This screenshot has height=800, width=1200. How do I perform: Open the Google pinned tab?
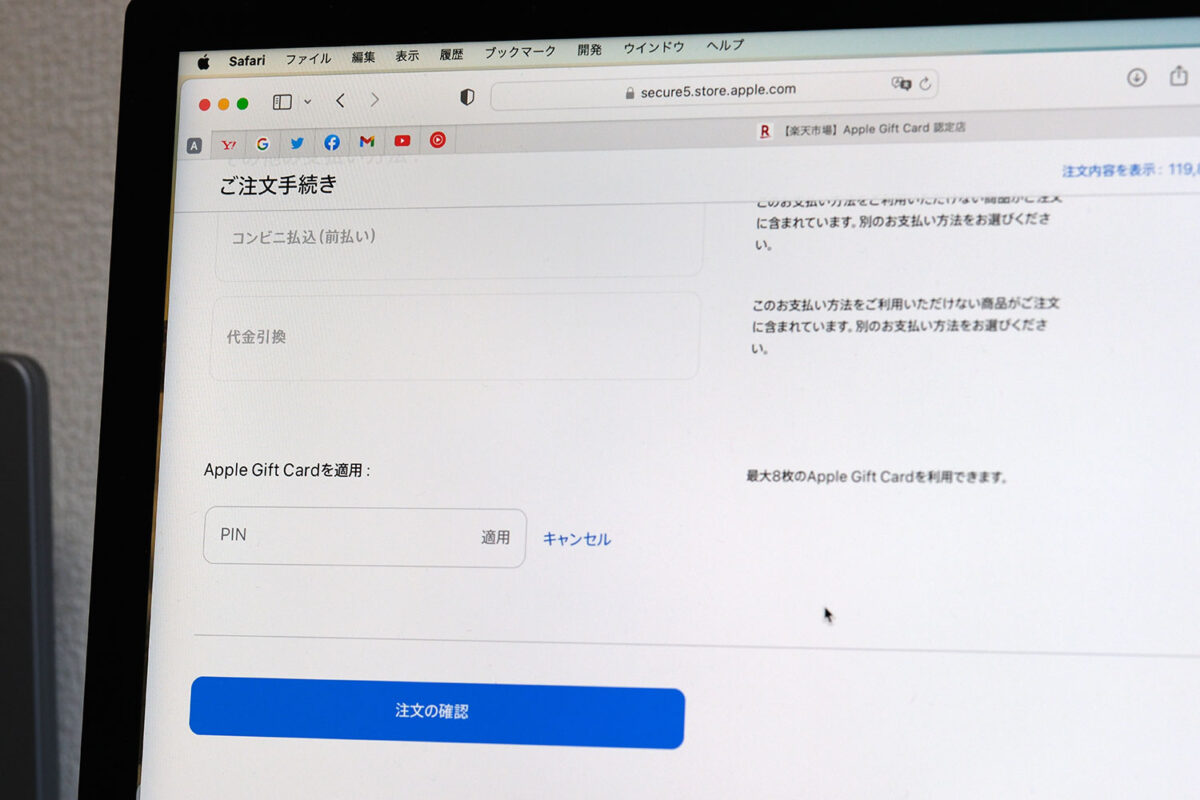click(262, 143)
